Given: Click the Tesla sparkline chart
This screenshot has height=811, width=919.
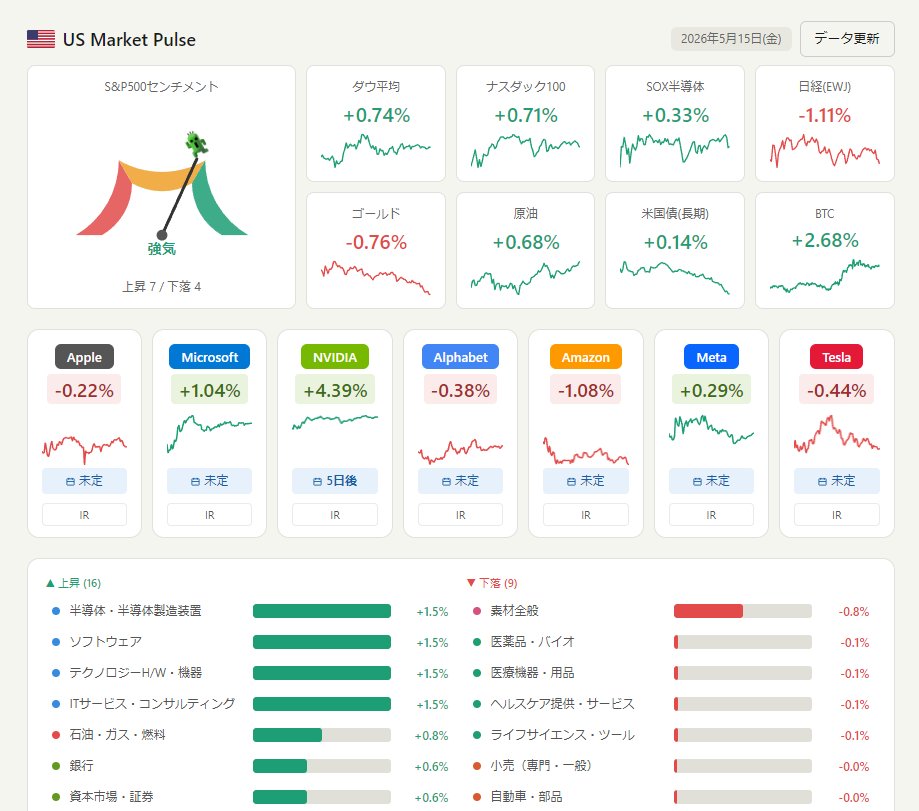Looking at the screenshot, I should [836, 435].
